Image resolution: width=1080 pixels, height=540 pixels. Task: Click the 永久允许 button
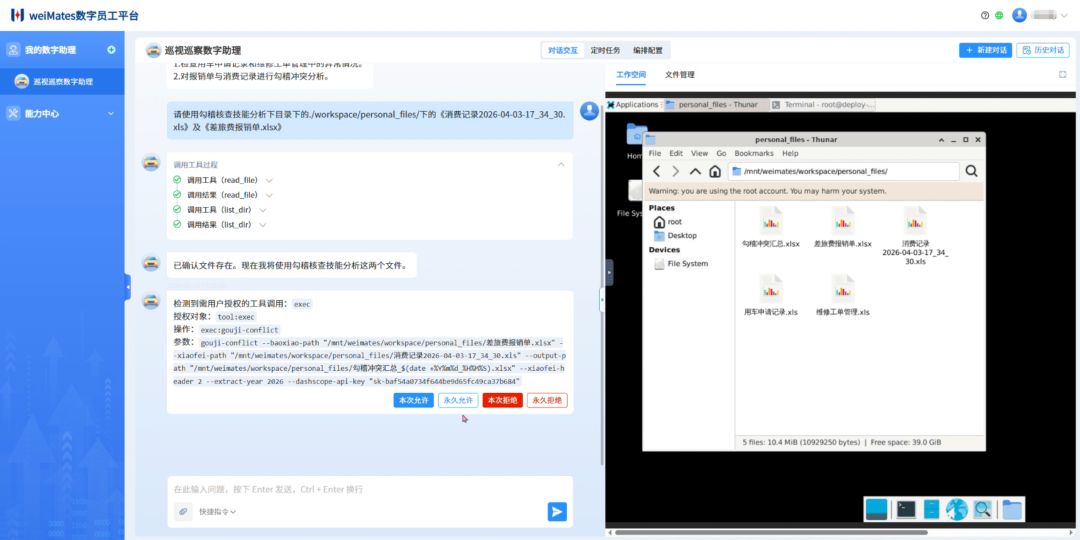click(x=458, y=400)
